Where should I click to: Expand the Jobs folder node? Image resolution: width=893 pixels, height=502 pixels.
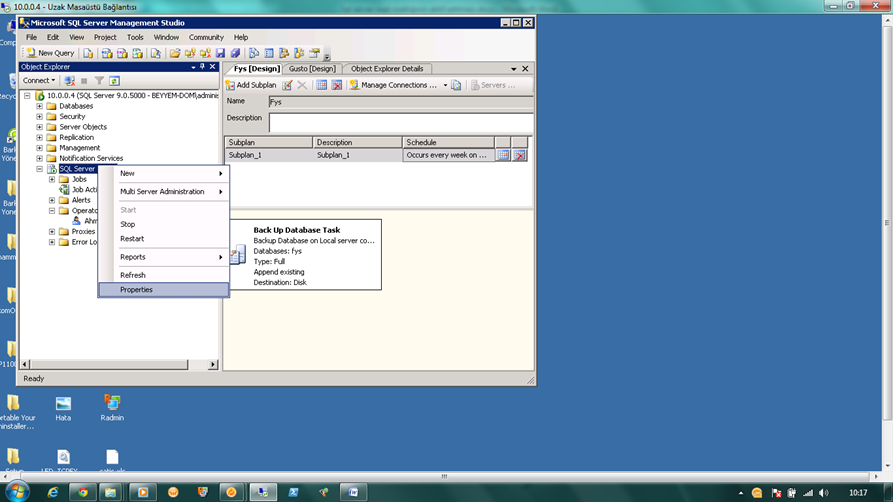[52, 179]
